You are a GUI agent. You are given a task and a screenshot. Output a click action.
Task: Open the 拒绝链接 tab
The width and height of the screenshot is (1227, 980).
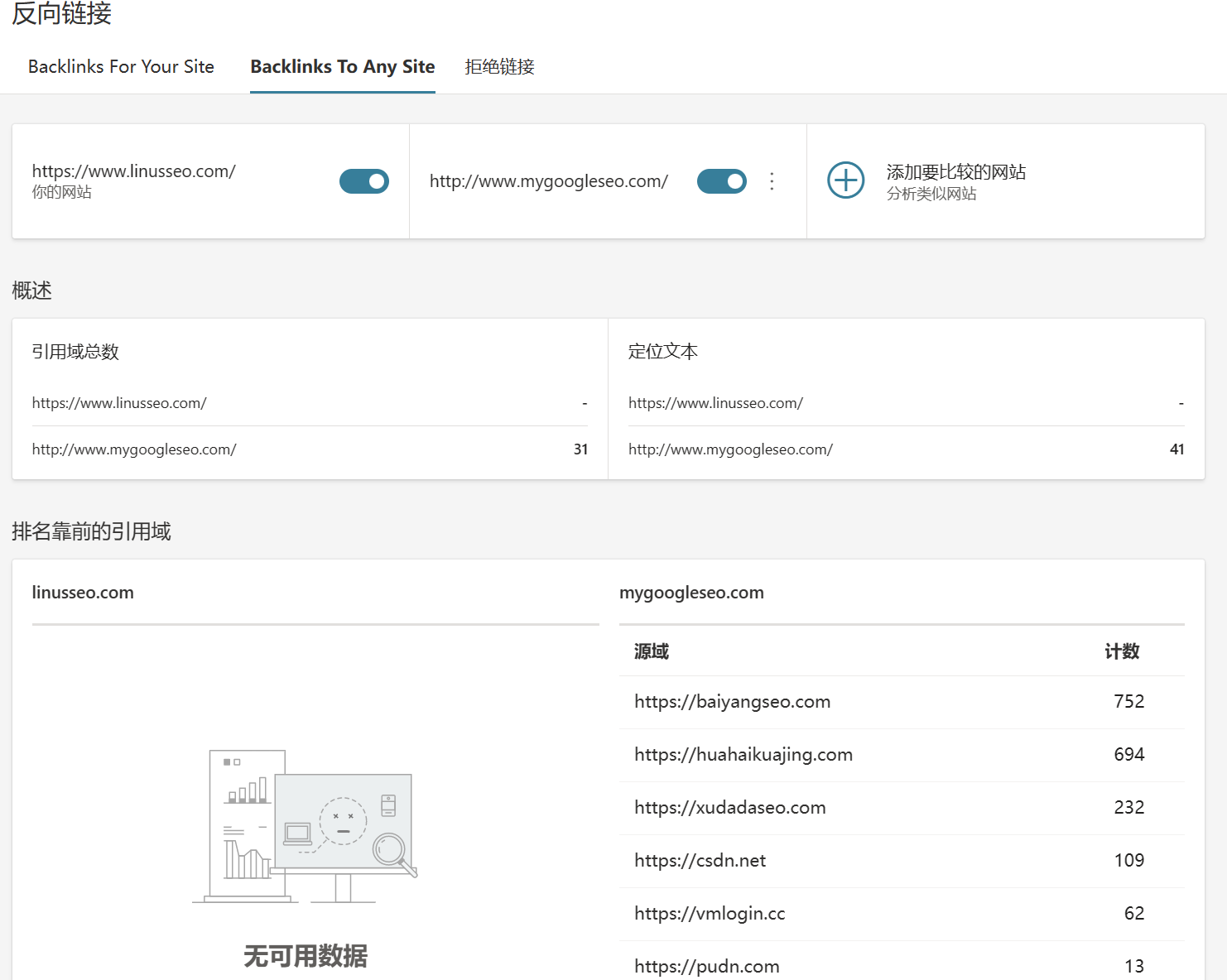(x=499, y=67)
